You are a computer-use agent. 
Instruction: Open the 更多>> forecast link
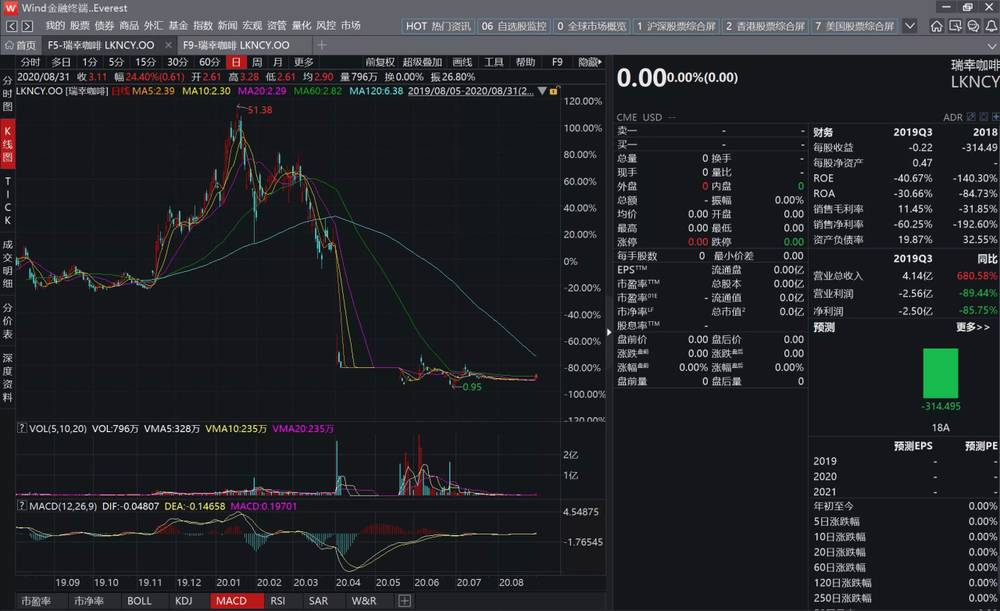click(973, 327)
